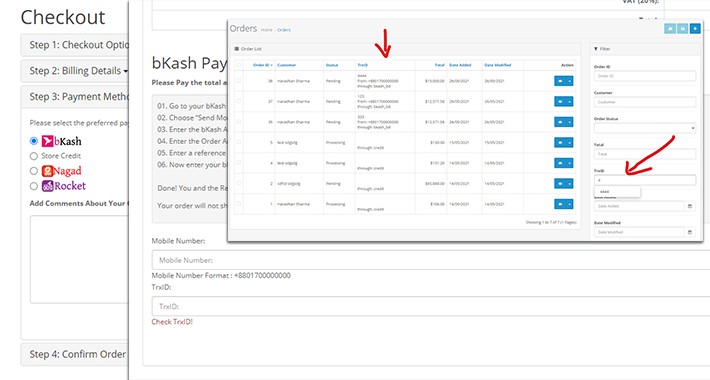
Task: Tick the checkbox for order 35
Action: point(239,122)
